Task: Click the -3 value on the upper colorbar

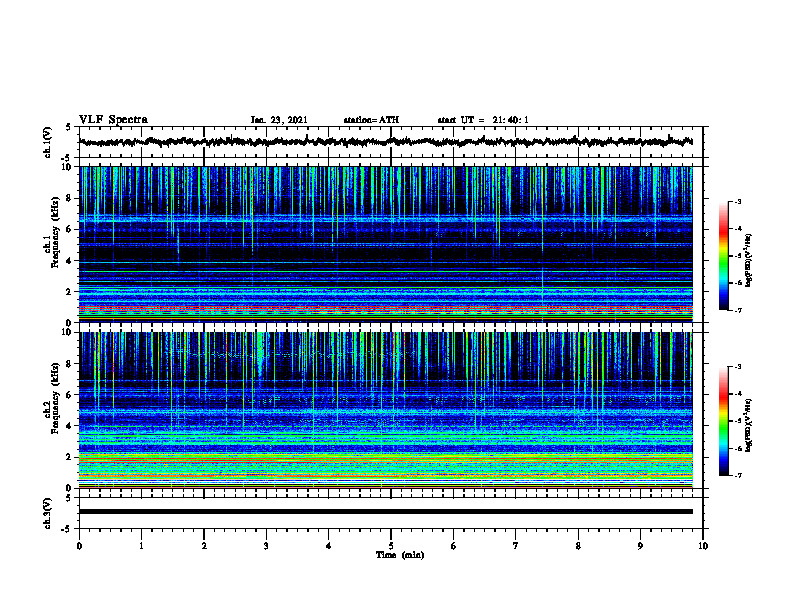Action: 737,201
